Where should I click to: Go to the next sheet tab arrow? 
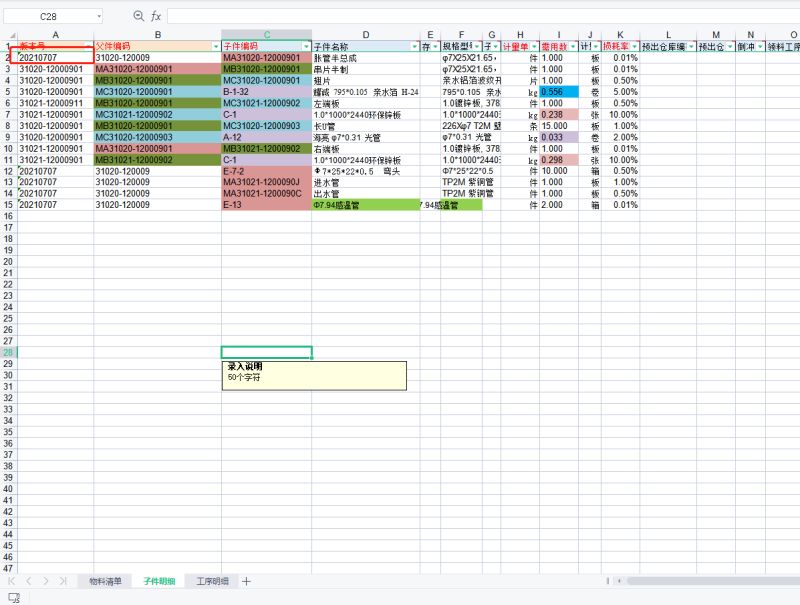46,581
